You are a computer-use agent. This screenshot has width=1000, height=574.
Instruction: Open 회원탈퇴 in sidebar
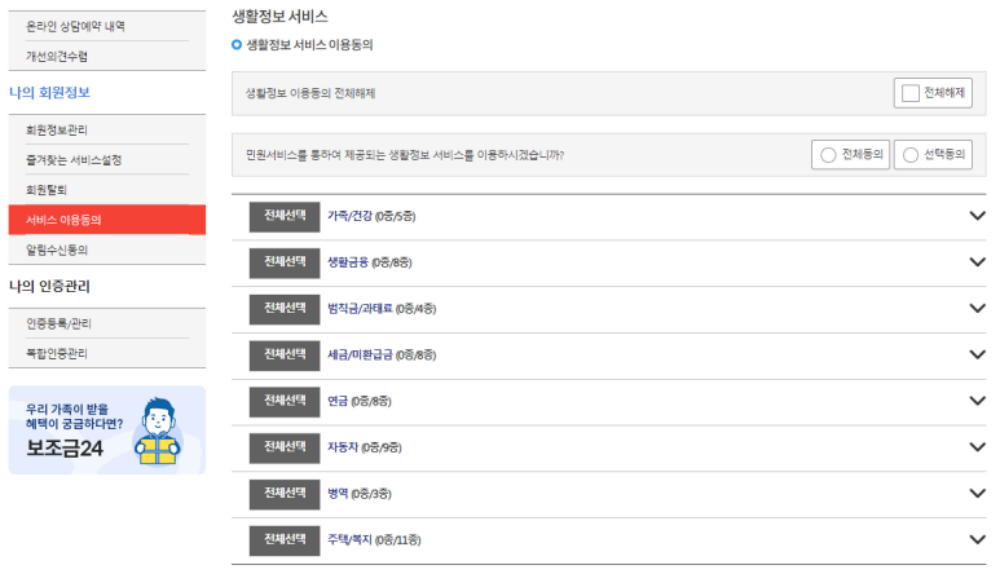click(x=46, y=190)
